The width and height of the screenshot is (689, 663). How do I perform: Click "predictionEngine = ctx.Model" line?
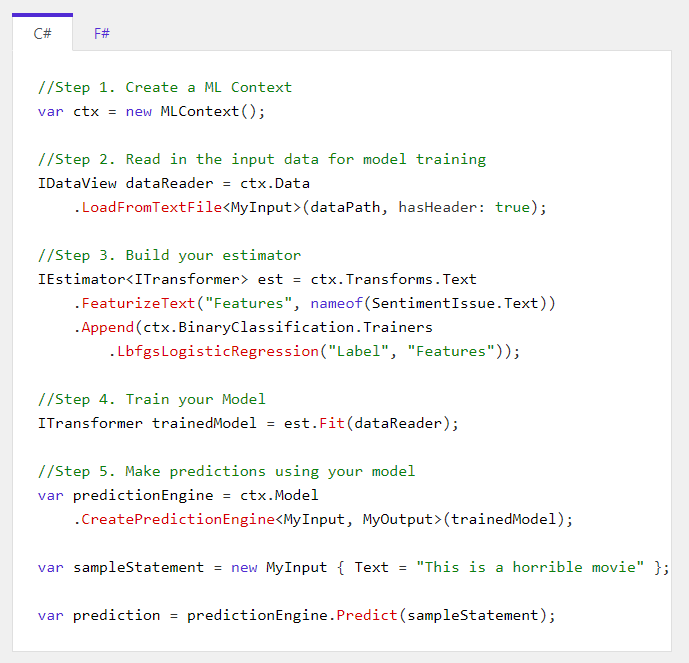pos(196,496)
